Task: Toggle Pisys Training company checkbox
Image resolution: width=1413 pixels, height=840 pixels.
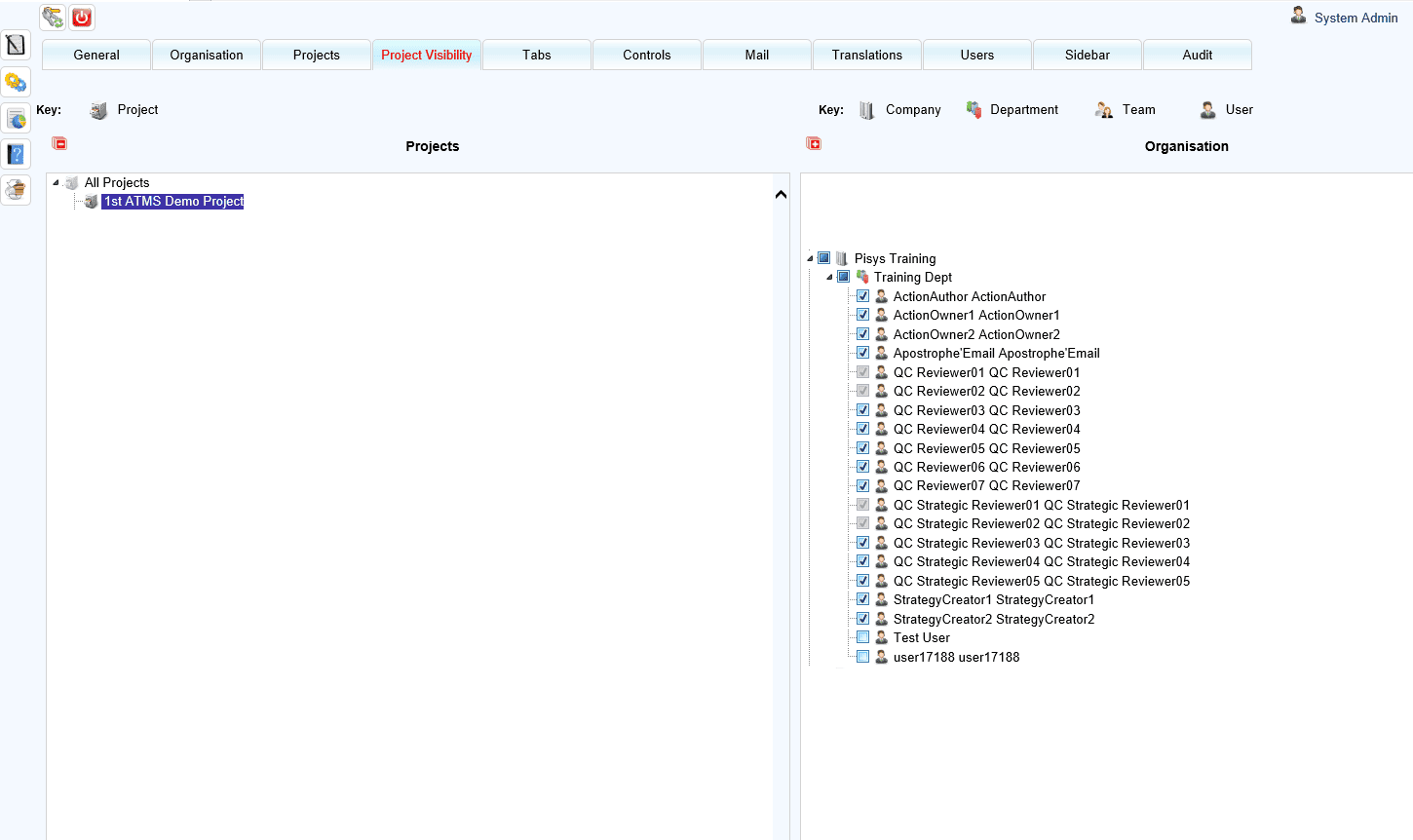Action: pos(823,258)
